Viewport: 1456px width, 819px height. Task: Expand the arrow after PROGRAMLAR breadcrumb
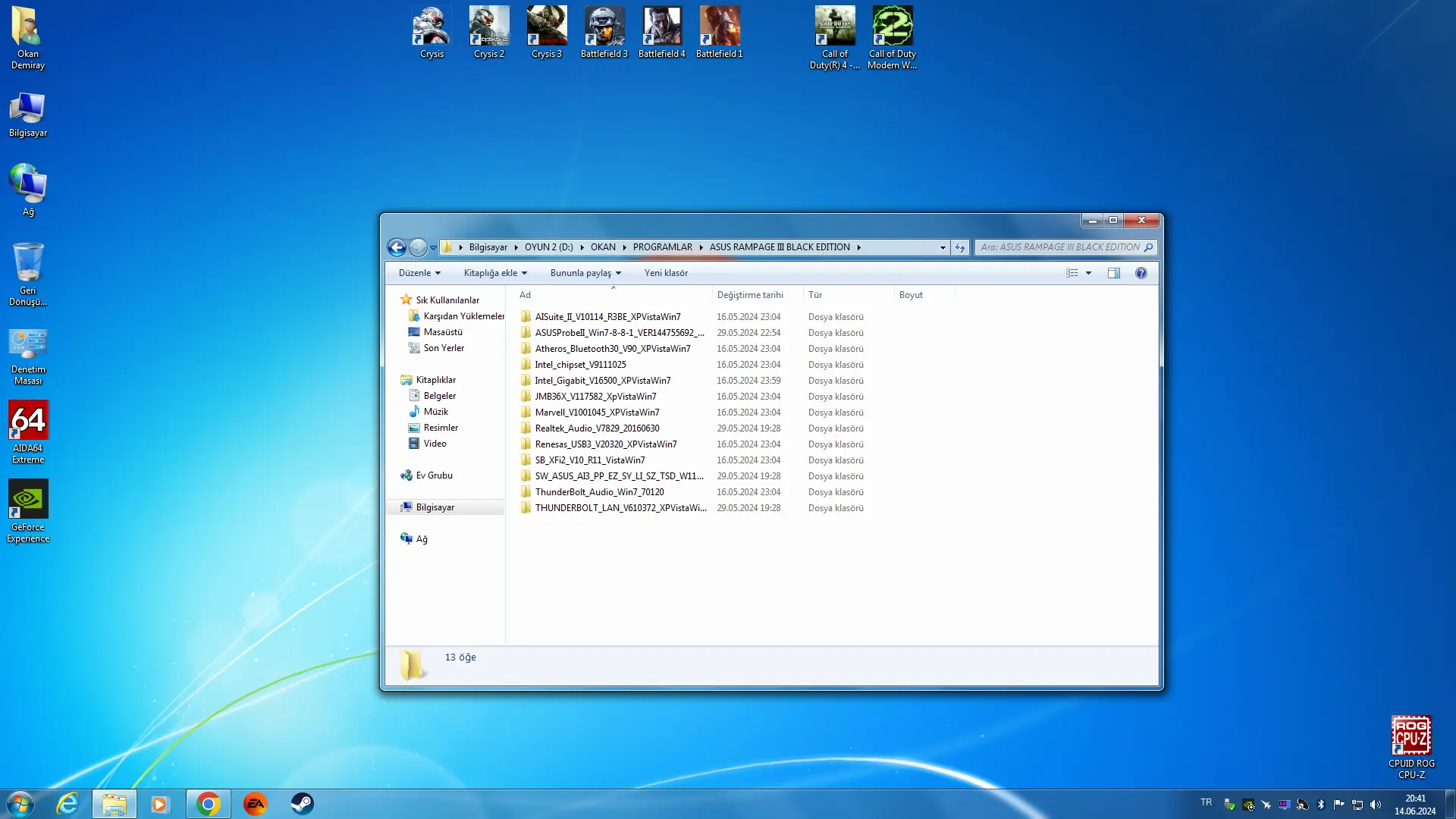pos(701,247)
